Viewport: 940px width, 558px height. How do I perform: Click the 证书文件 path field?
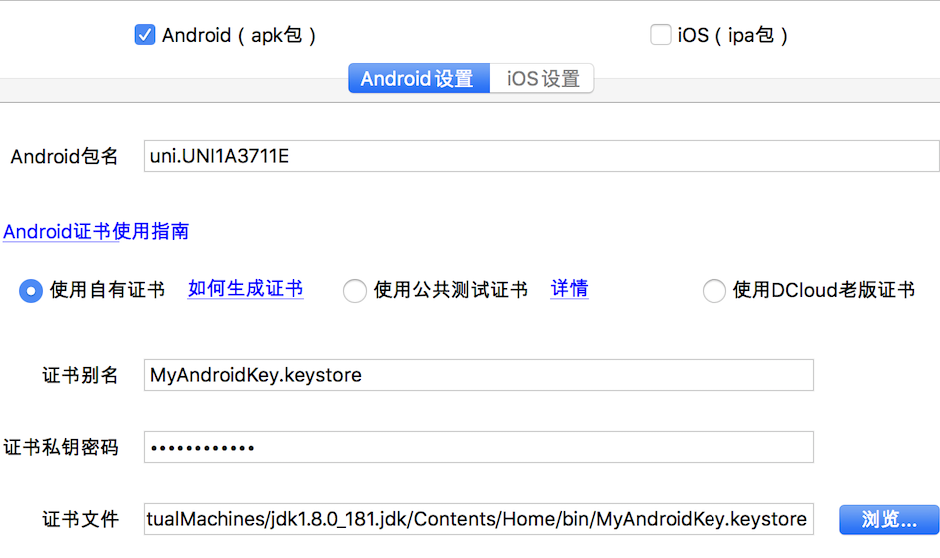[478, 519]
